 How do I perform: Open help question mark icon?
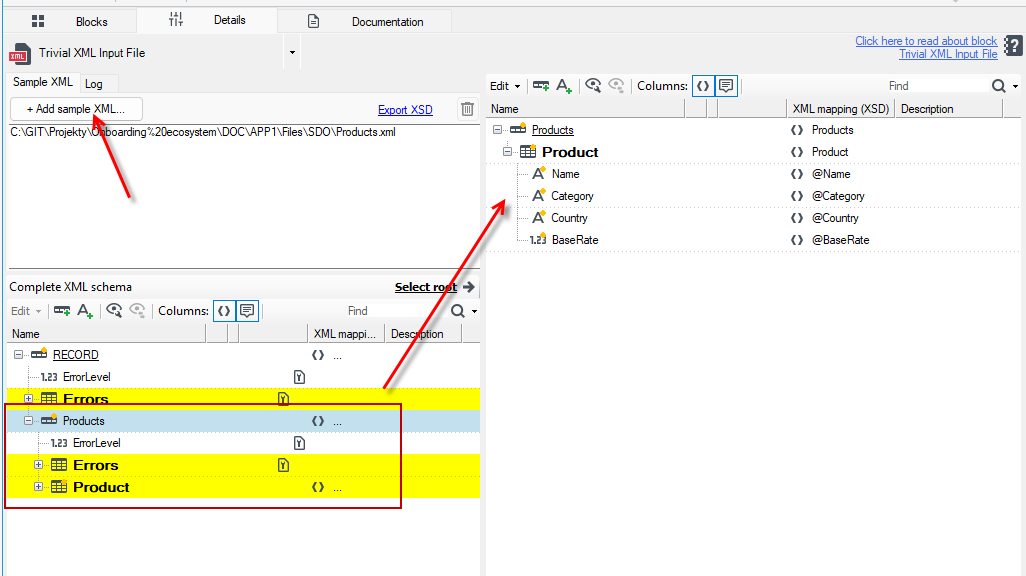(1013, 46)
